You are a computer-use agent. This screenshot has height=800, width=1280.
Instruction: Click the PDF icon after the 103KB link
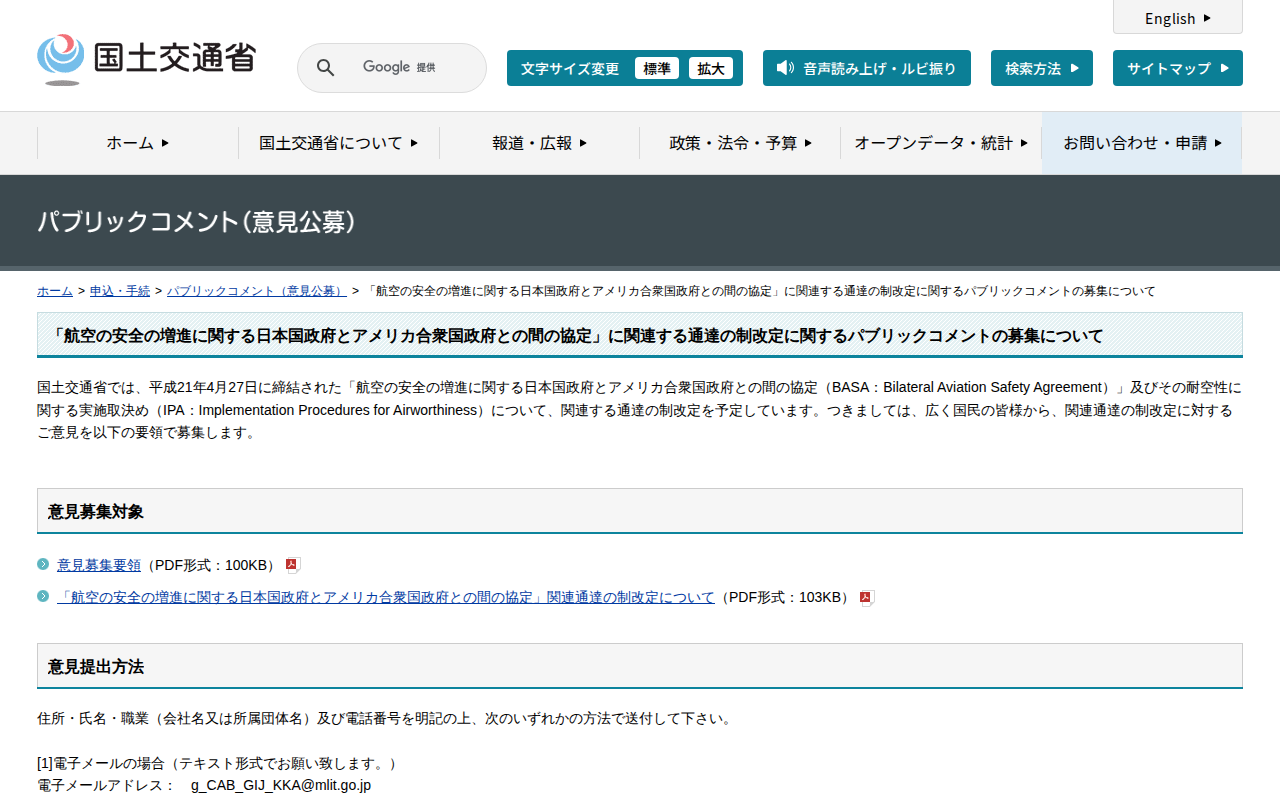pos(866,598)
